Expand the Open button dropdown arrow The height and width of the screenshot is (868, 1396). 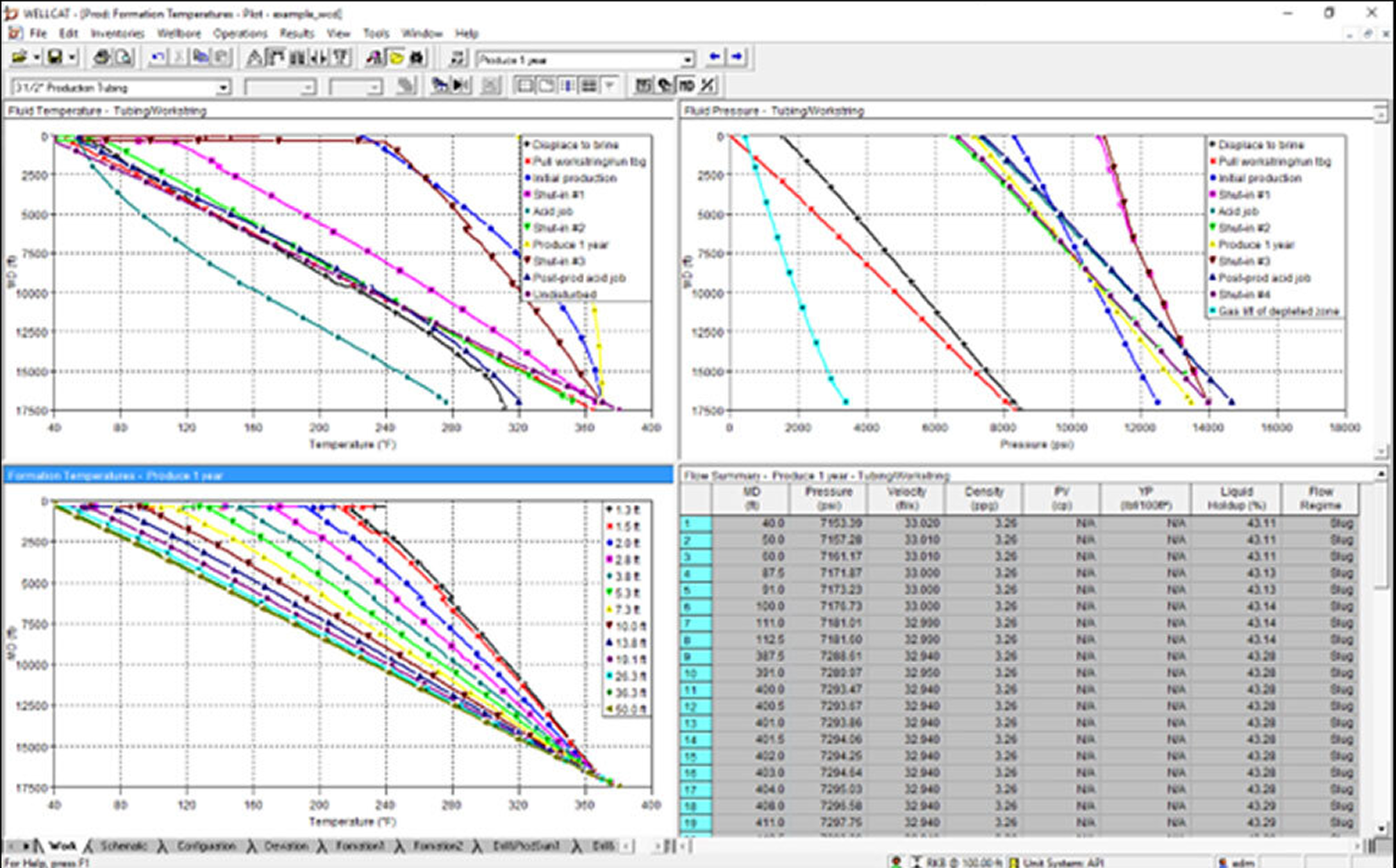coord(36,58)
